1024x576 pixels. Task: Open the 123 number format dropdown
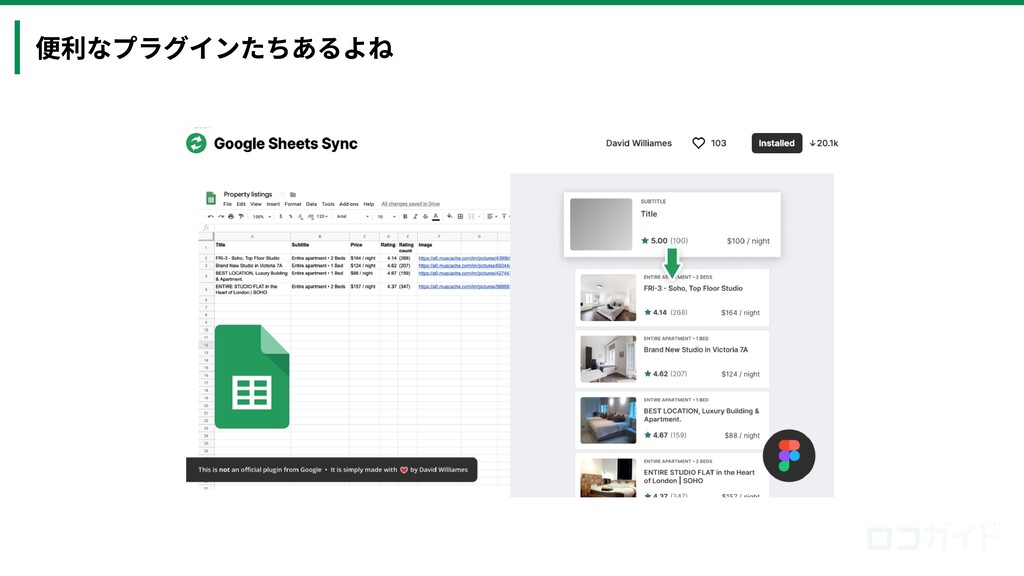click(x=322, y=216)
